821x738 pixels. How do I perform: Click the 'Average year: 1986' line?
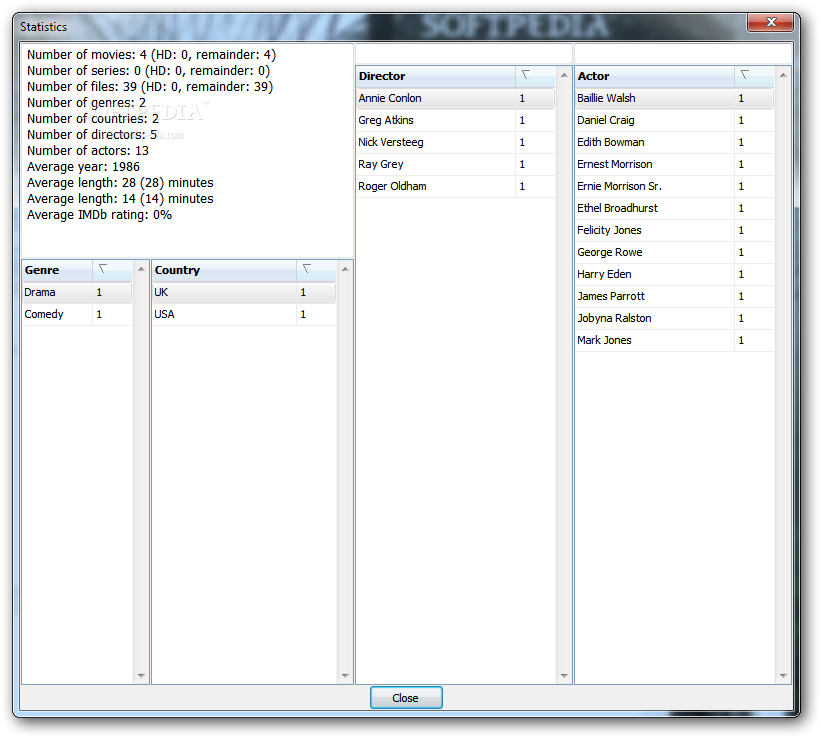tap(83, 167)
